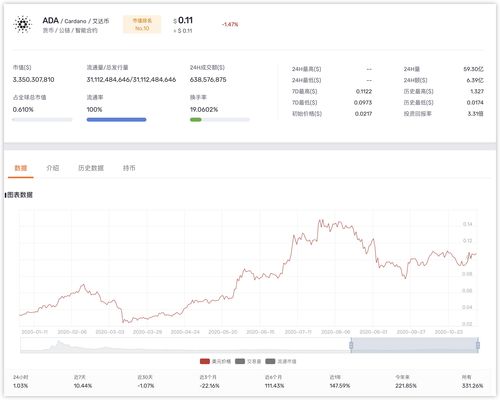This screenshot has width=500, height=400.
Task: Click the -1.47% price change
Action: point(230,24)
